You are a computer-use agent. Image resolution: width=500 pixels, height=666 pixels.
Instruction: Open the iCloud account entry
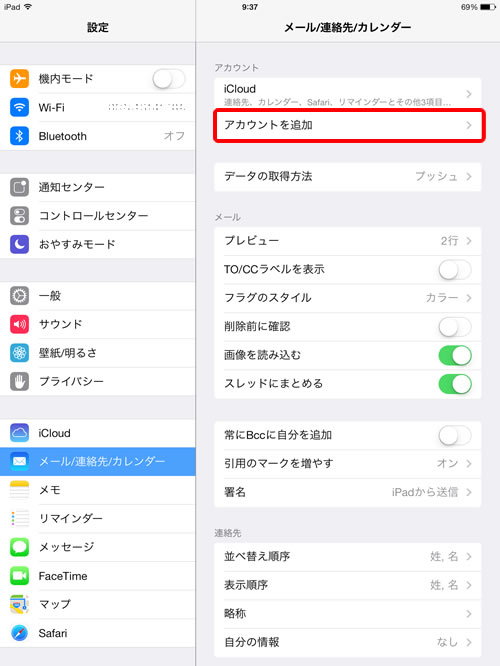348,93
